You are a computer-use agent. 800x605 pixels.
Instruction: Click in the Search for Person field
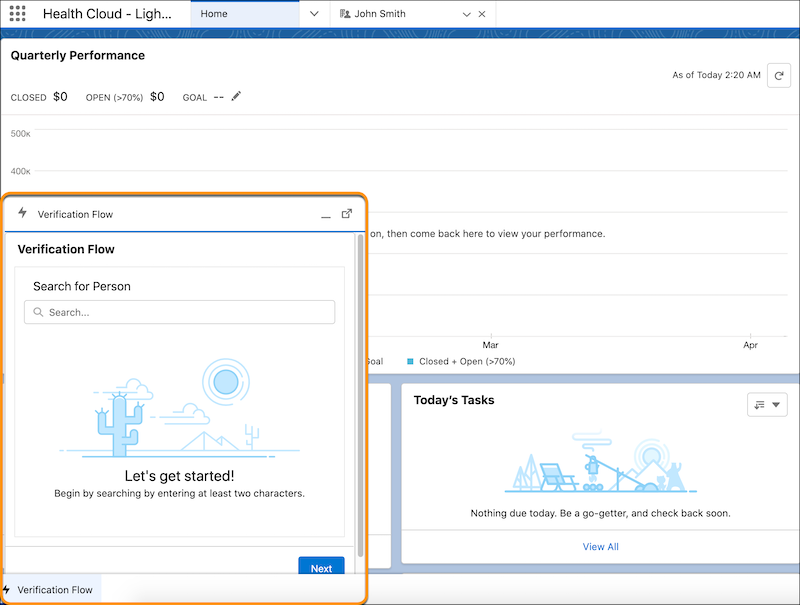(x=180, y=312)
